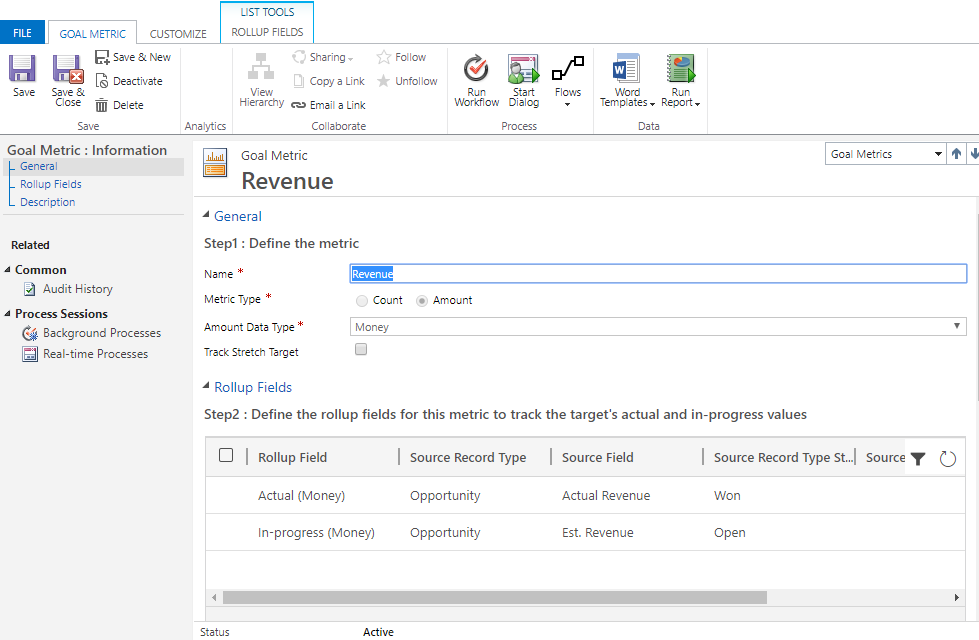Open the View Hierarchy tool
The height and width of the screenshot is (640, 979).
coord(261,80)
